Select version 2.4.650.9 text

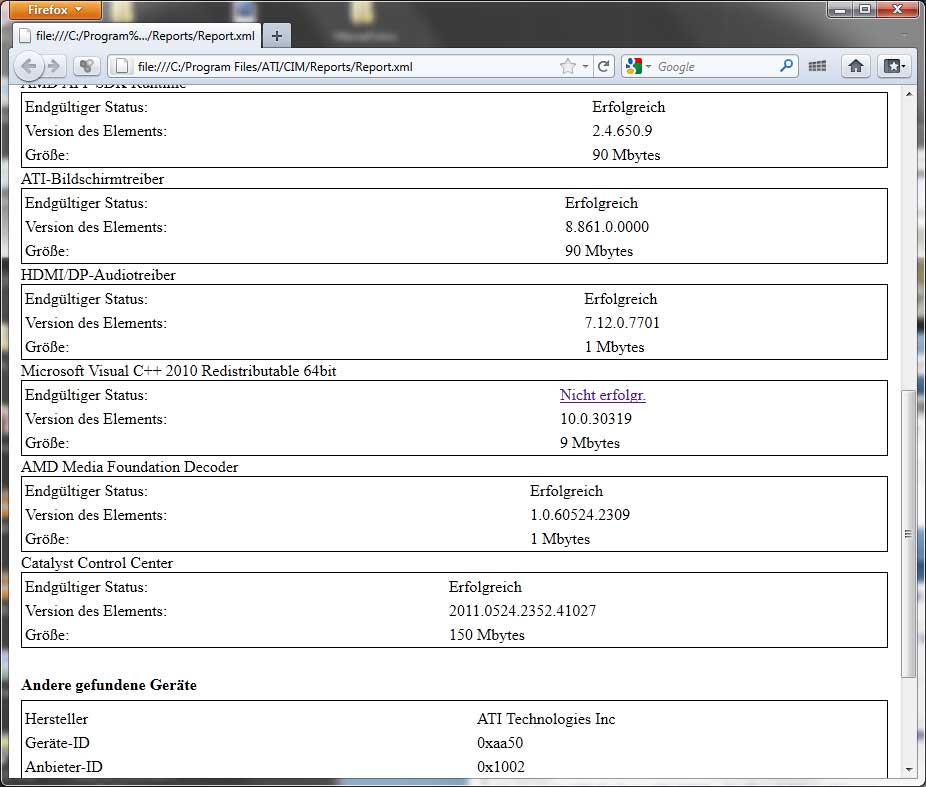622,131
